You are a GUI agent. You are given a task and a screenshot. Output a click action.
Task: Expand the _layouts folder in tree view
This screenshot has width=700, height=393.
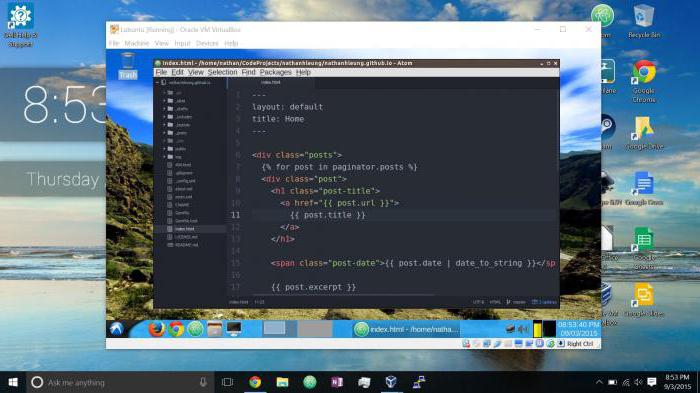[x=165, y=125]
